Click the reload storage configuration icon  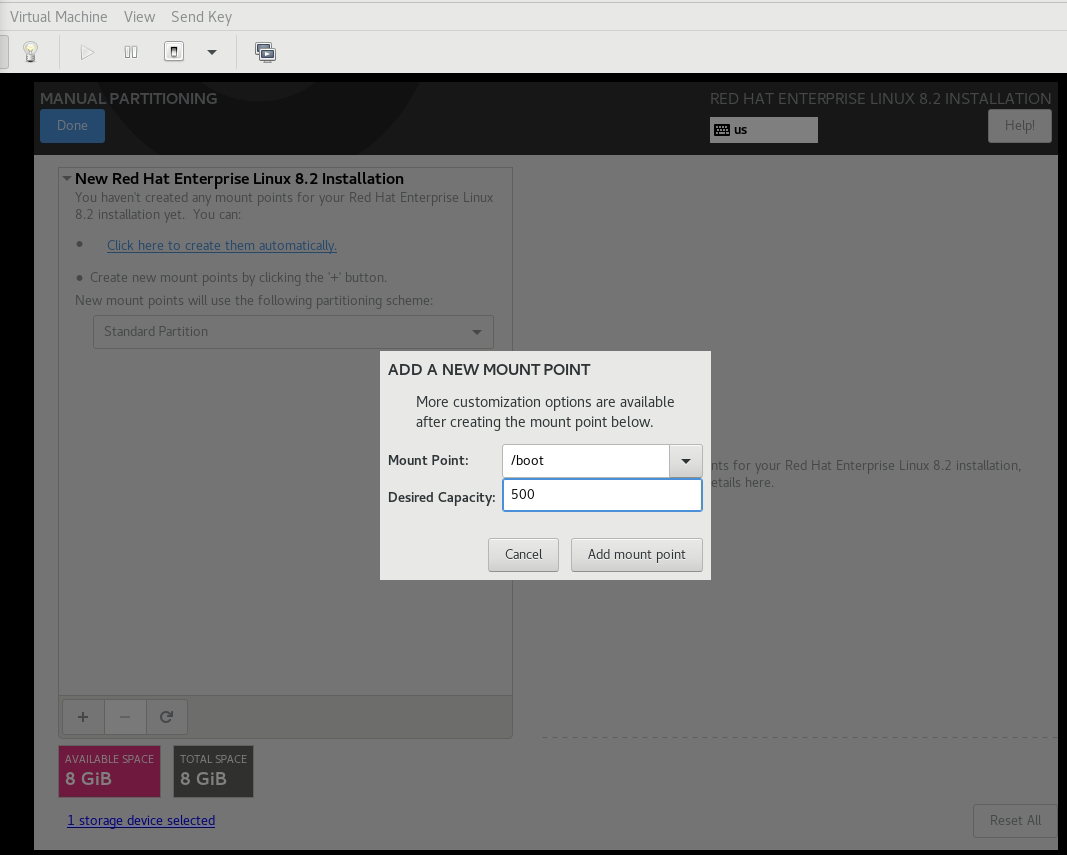(x=167, y=717)
